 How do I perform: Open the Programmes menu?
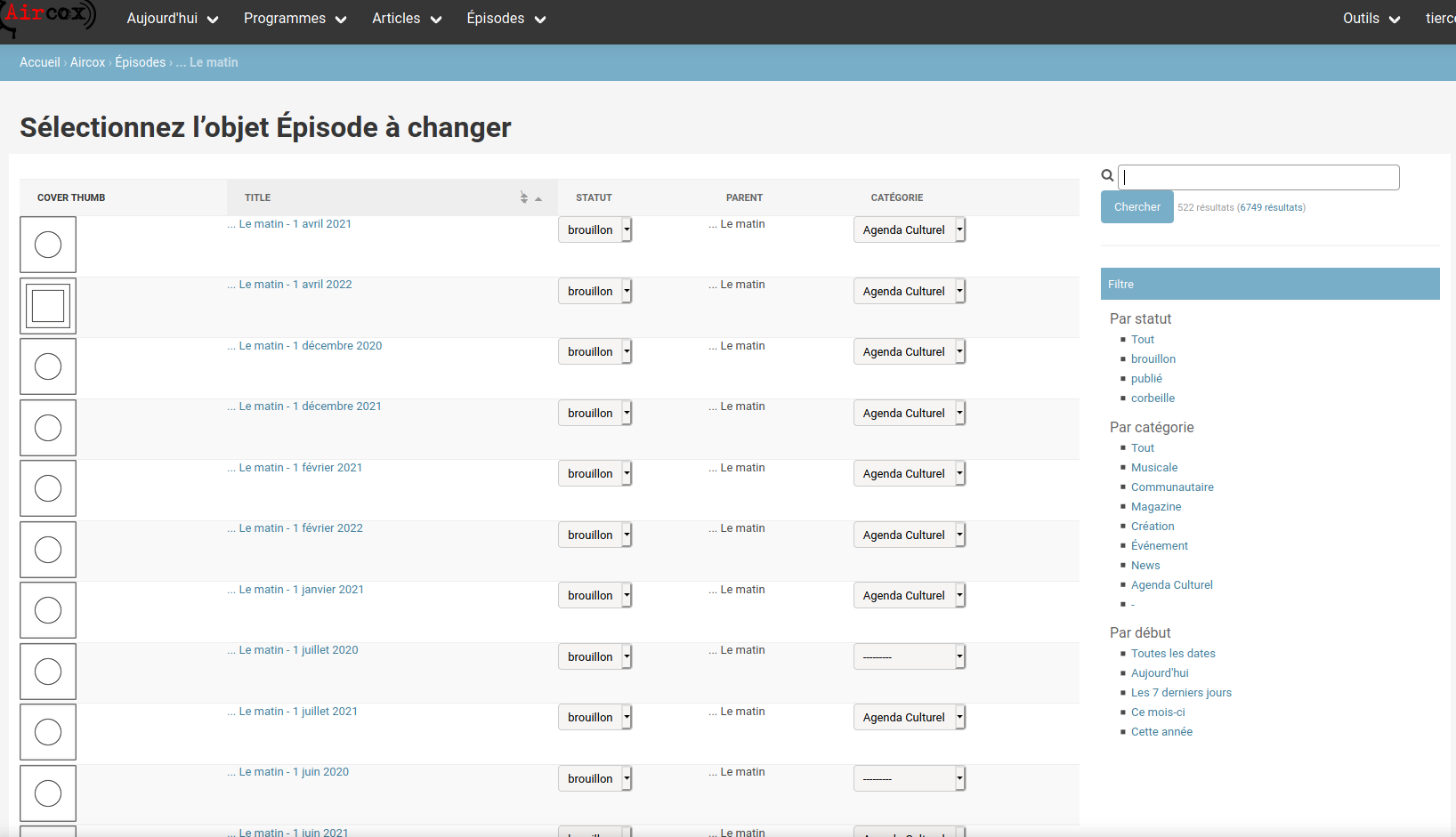pos(295,19)
